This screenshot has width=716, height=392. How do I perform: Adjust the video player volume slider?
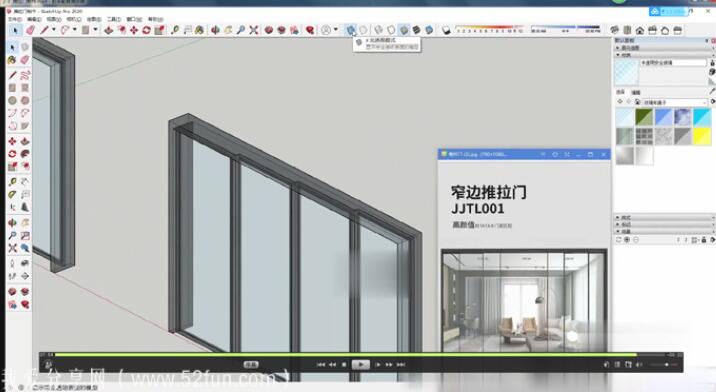pos(665,365)
